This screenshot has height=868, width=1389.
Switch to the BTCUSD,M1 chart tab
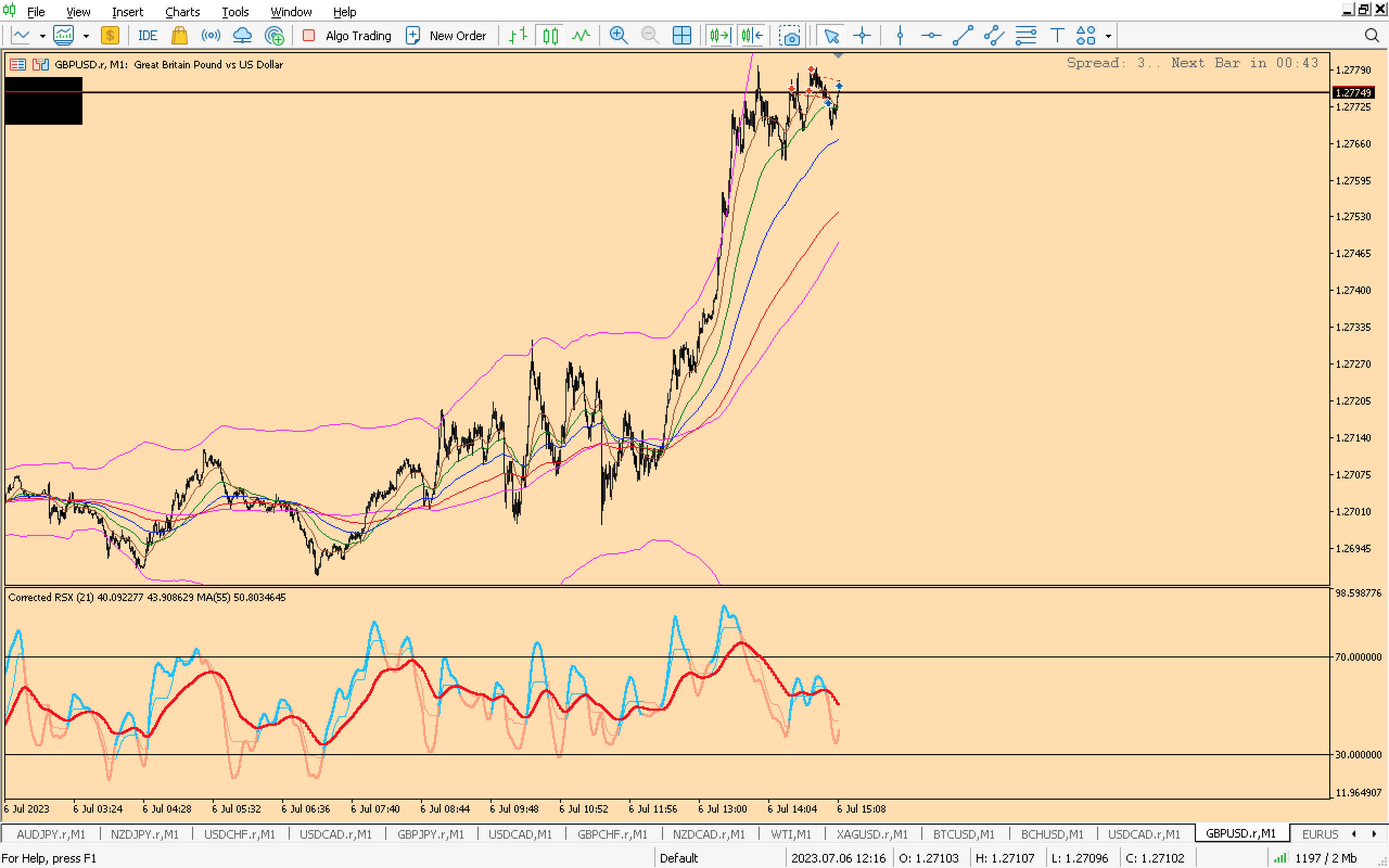point(963,834)
